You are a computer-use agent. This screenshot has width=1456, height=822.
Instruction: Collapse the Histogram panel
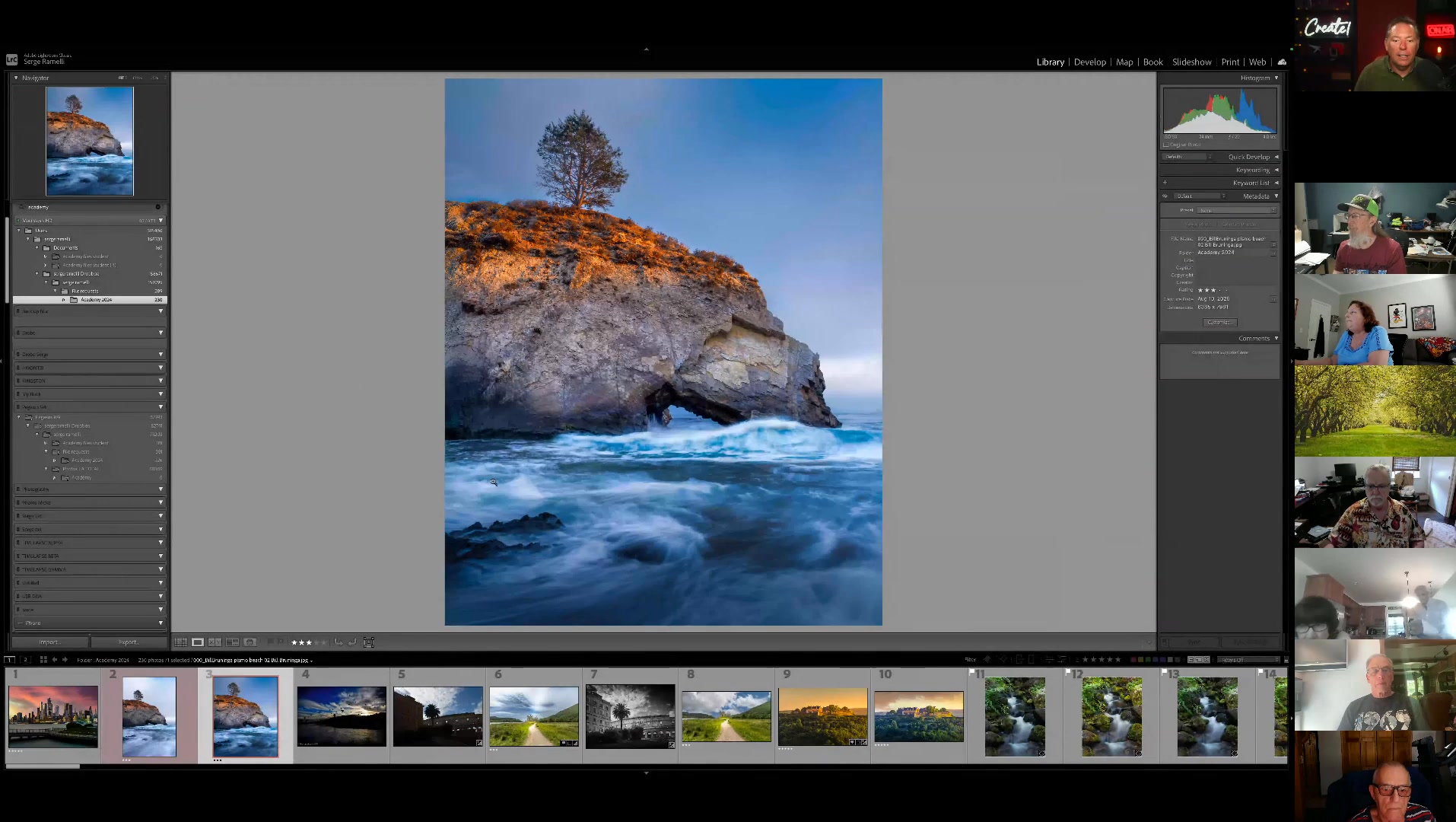tap(1276, 78)
